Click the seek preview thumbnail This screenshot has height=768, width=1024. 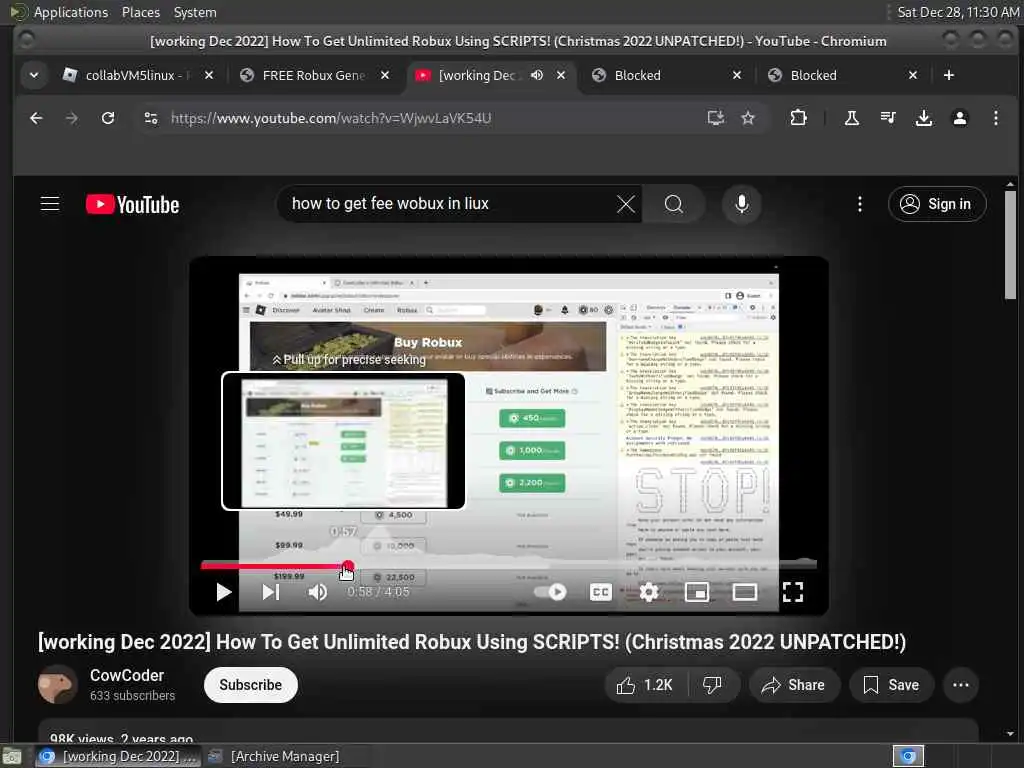(344, 441)
